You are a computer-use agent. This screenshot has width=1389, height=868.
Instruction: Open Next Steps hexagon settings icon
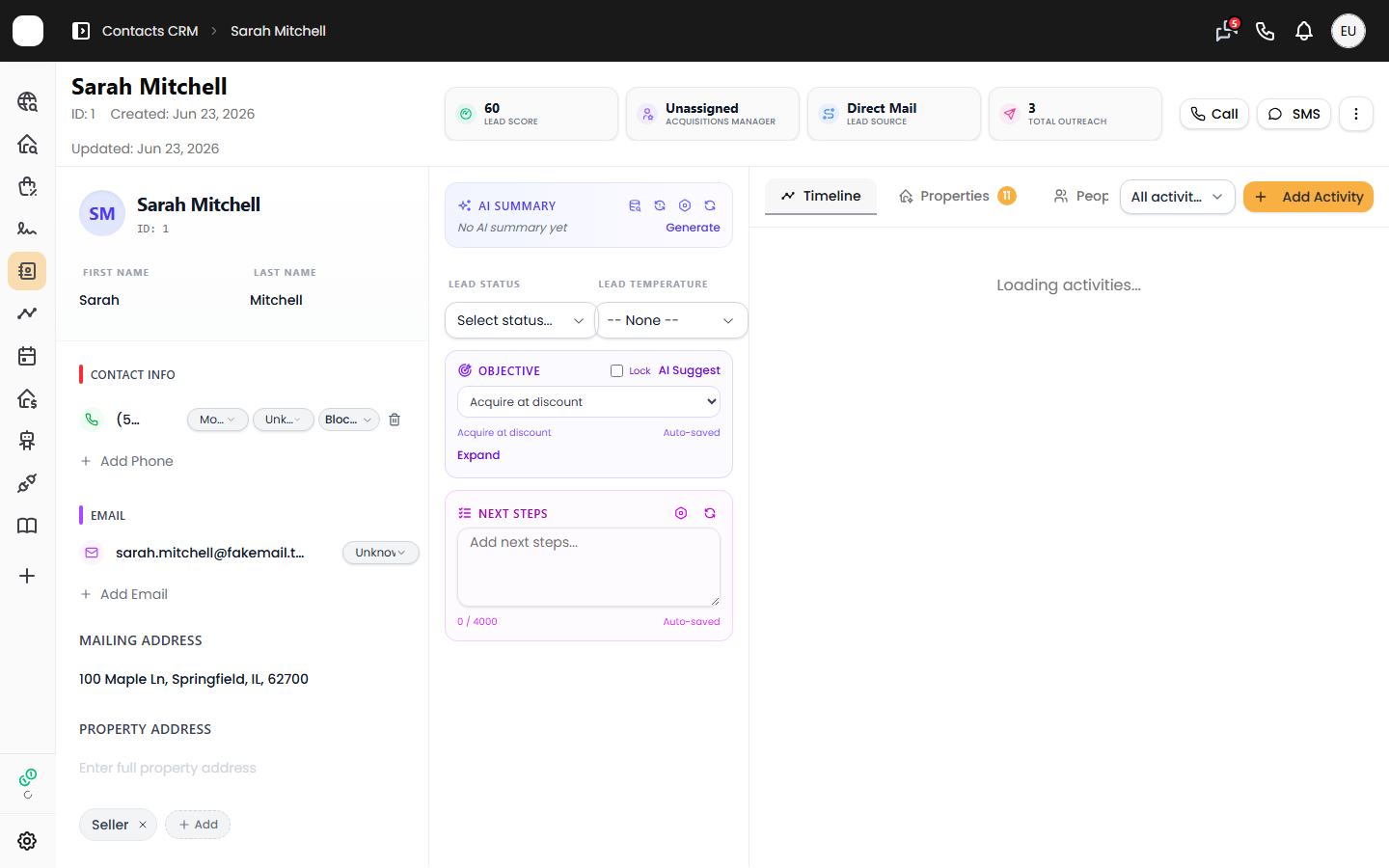(x=681, y=513)
